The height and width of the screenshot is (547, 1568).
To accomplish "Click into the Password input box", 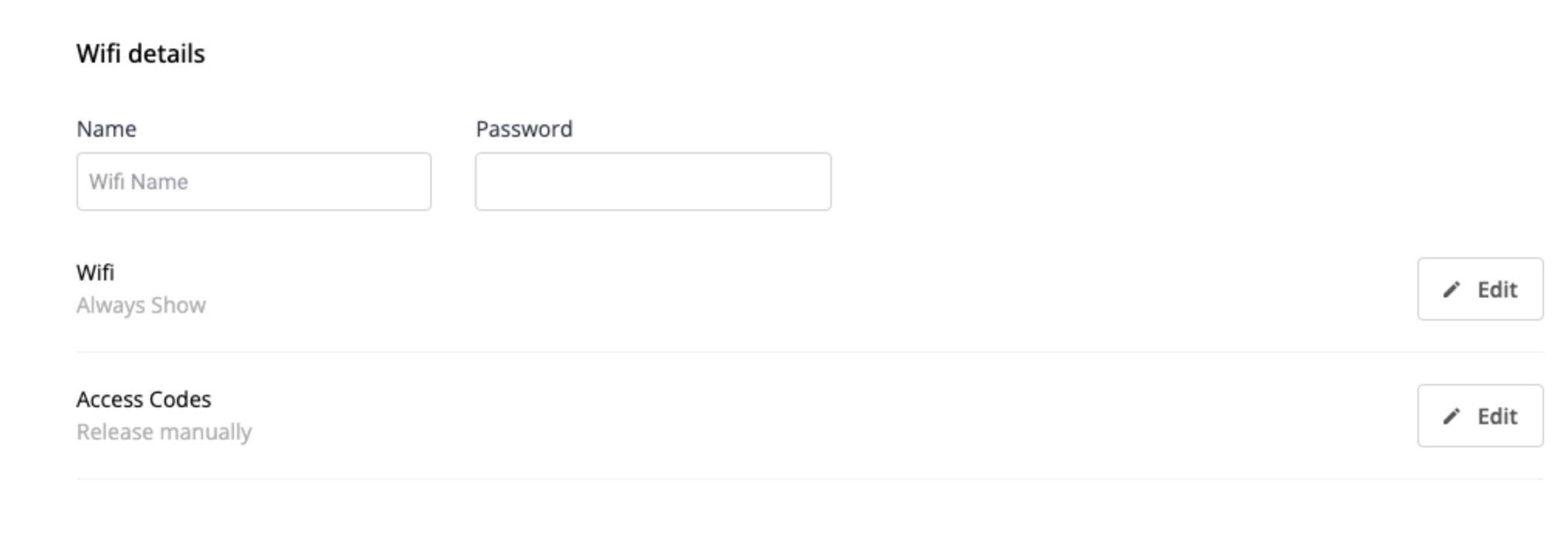I will tap(653, 182).
